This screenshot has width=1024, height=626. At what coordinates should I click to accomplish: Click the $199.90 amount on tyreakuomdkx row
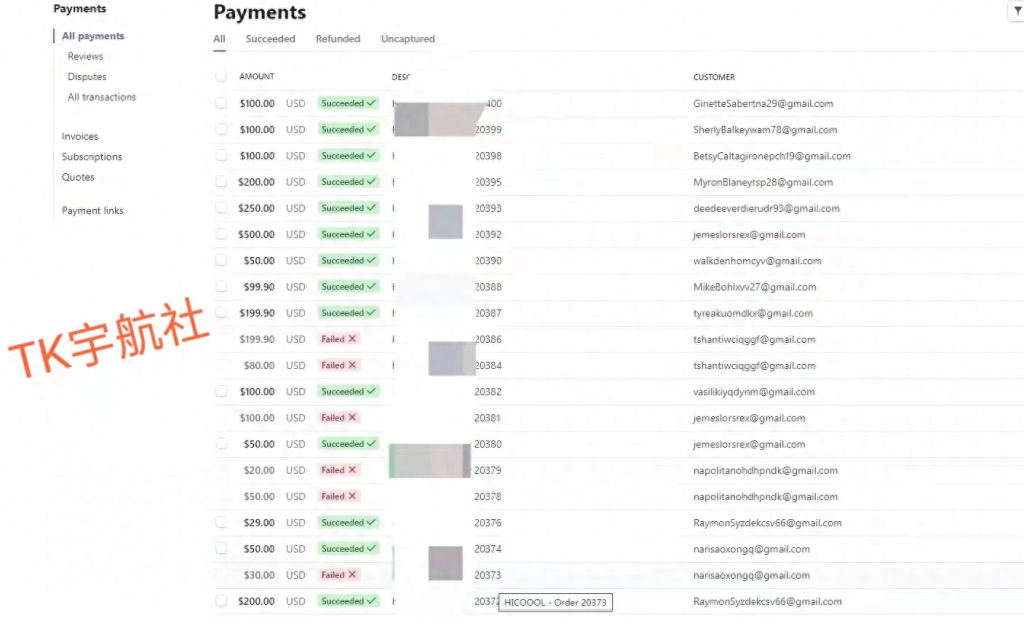(257, 313)
